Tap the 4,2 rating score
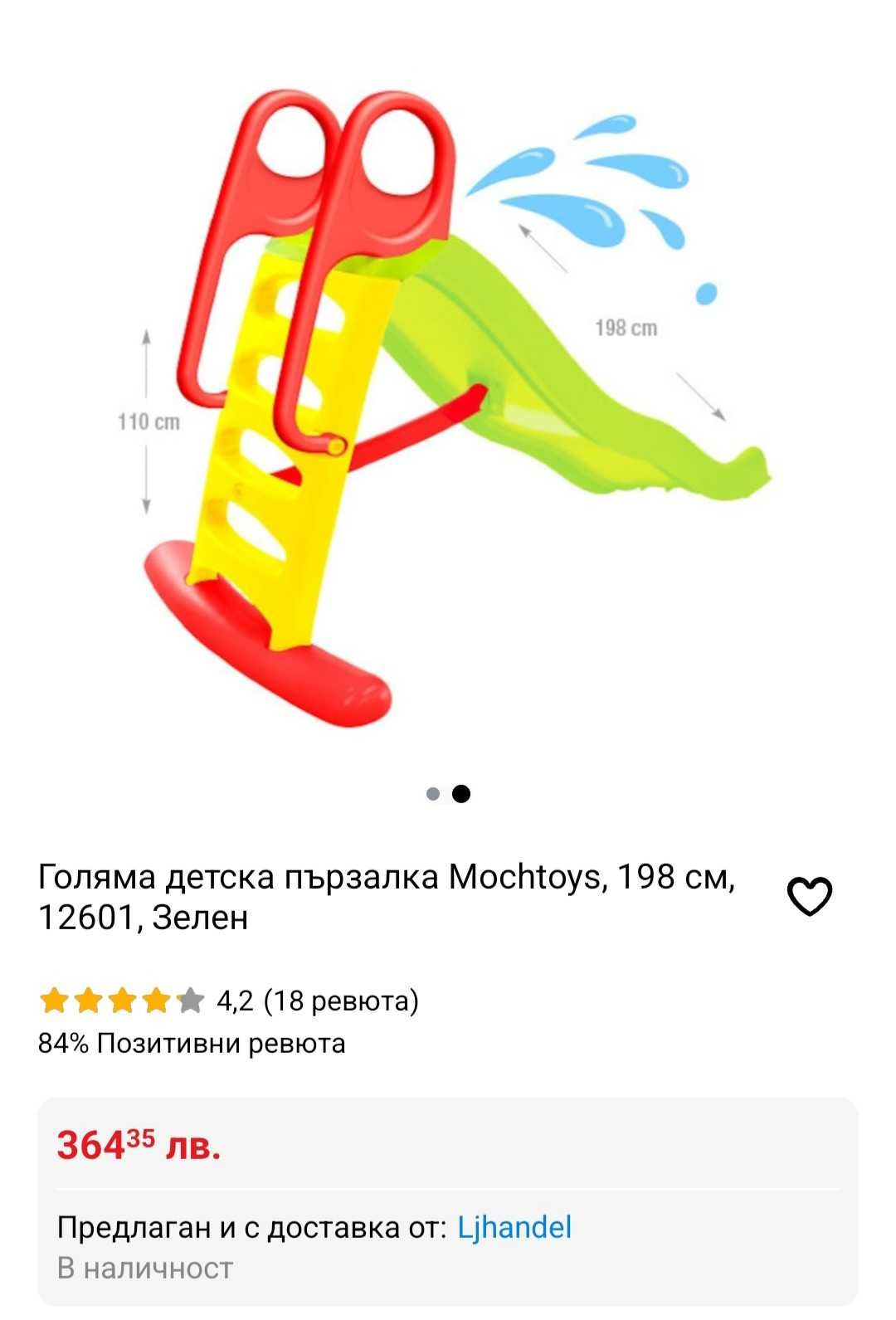Screen dimensions: 896x1320 pos(235,1001)
